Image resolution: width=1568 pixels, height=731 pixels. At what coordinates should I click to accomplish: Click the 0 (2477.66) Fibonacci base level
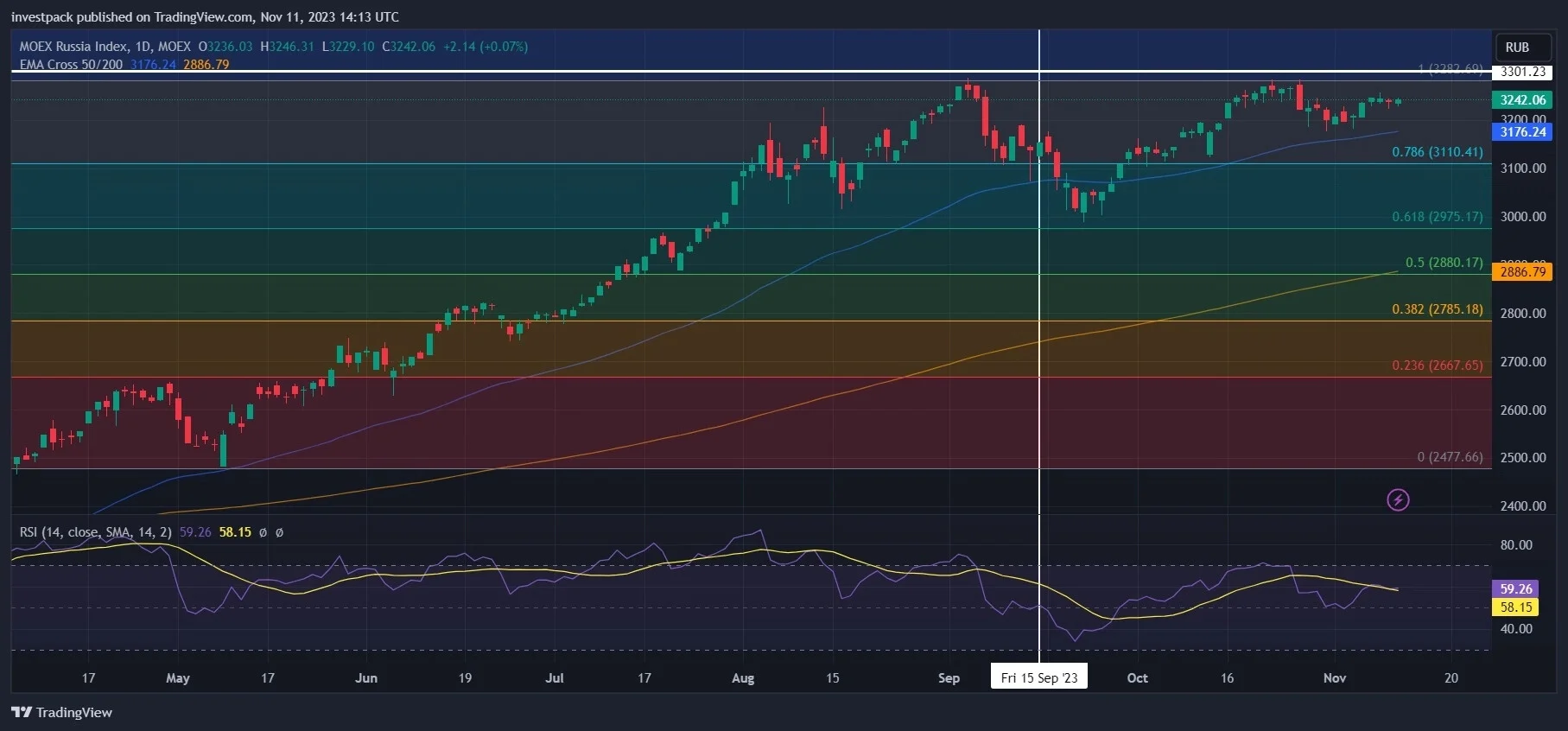tap(1450, 457)
